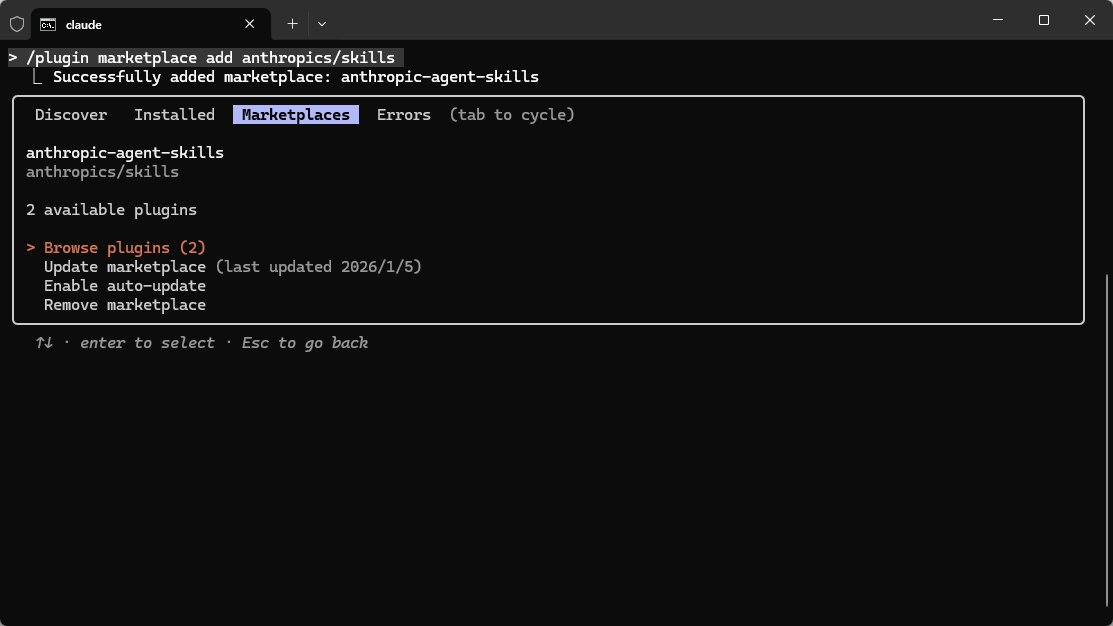Image resolution: width=1113 pixels, height=626 pixels.
Task: Click the /plugin marketplace add command line
Action: pyautogui.click(x=210, y=58)
